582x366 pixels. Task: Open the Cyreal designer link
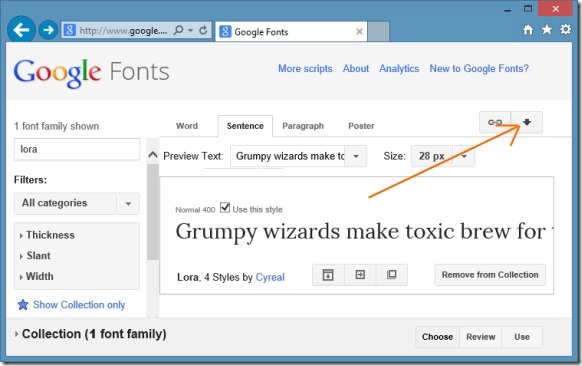coord(270,277)
